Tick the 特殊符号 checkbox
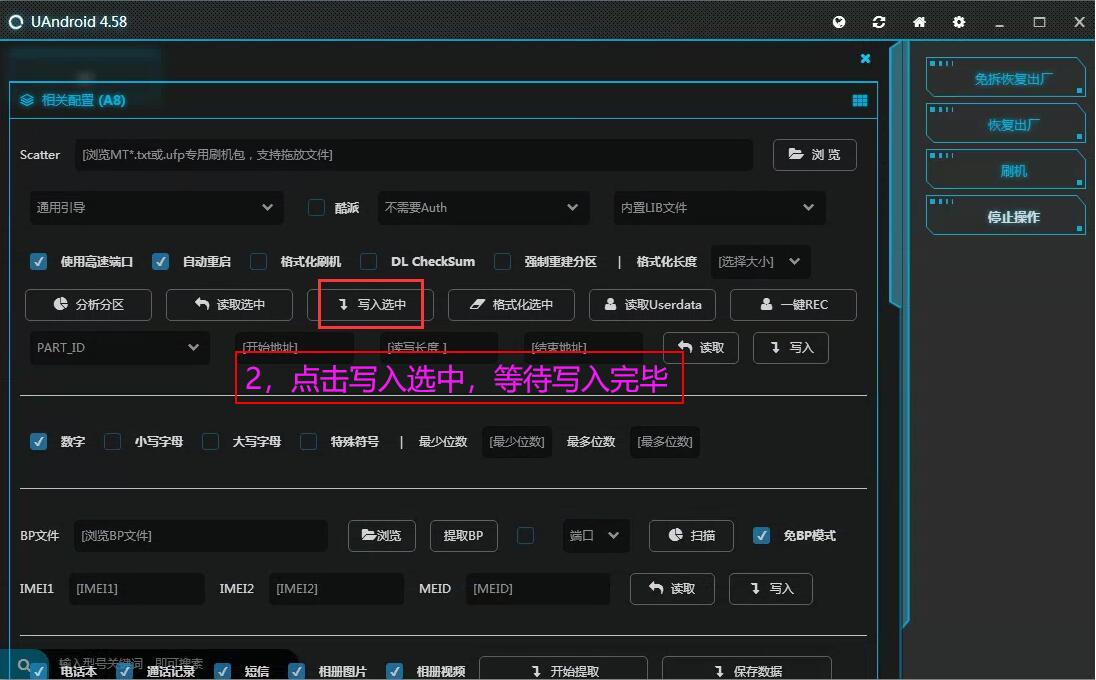The image size is (1096, 680). (x=308, y=442)
